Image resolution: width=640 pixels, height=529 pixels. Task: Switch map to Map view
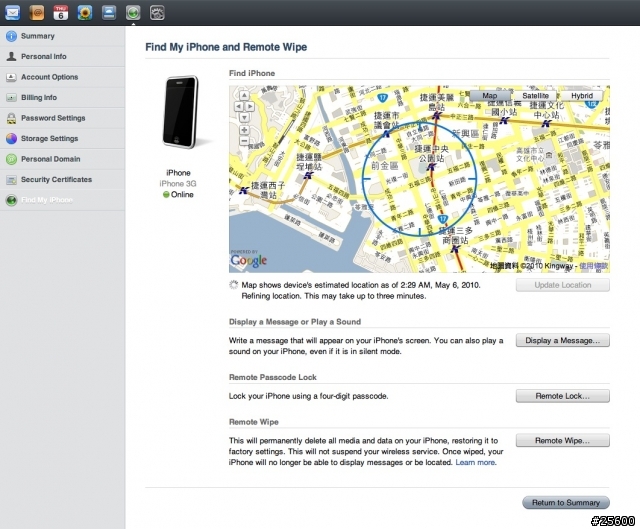(x=490, y=96)
